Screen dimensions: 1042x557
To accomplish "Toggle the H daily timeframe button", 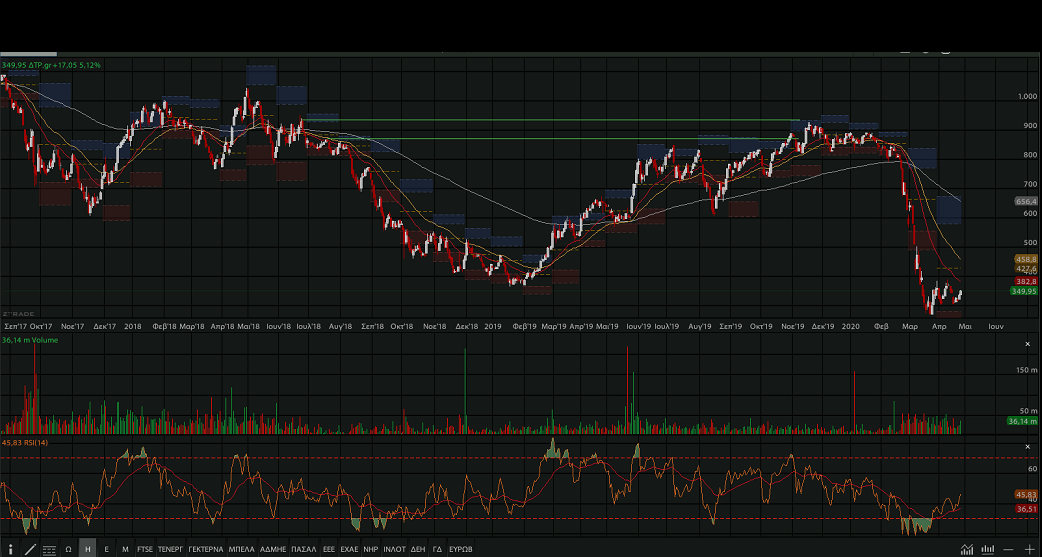I will [87, 549].
